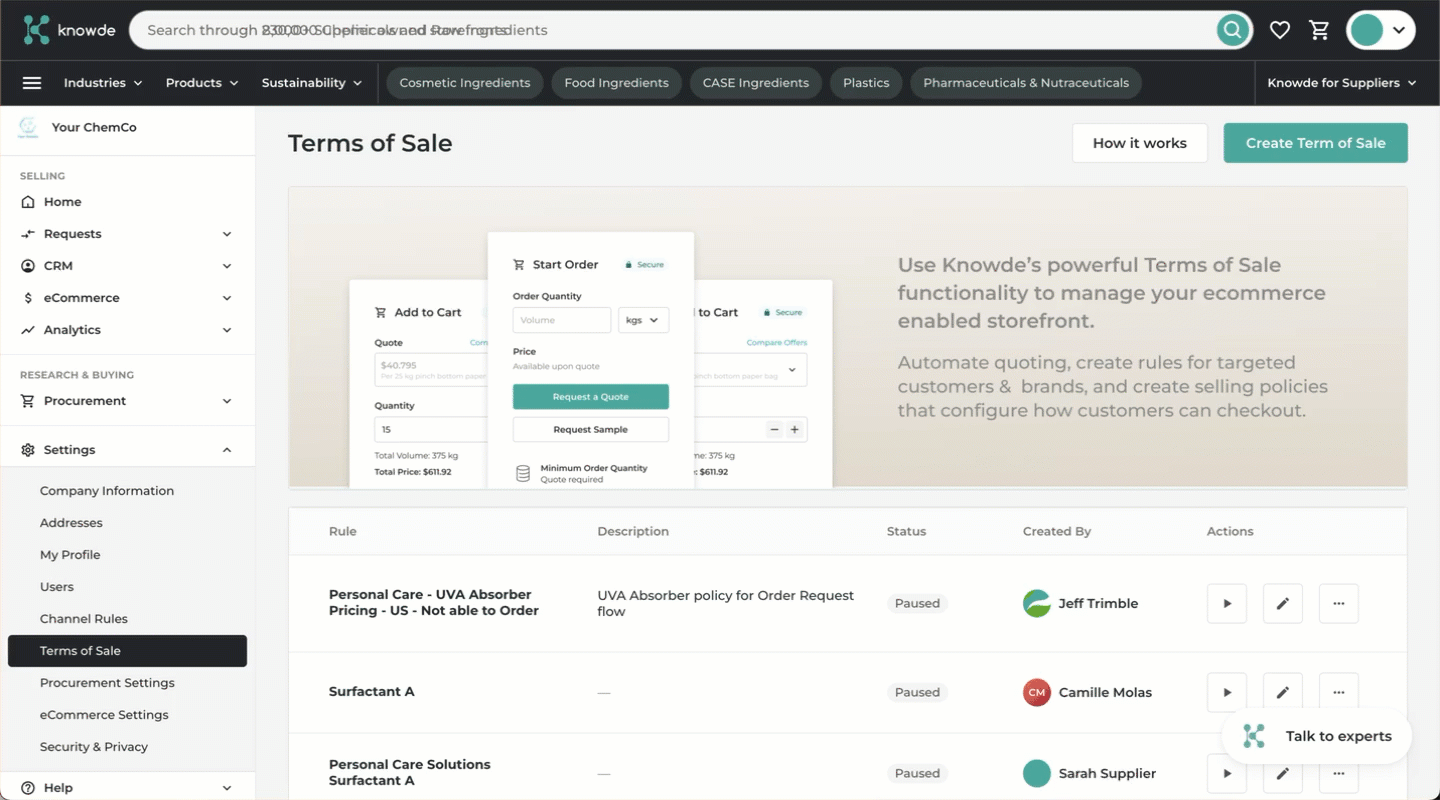
Task: Click the search magnifier button
Action: pyautogui.click(x=1233, y=30)
